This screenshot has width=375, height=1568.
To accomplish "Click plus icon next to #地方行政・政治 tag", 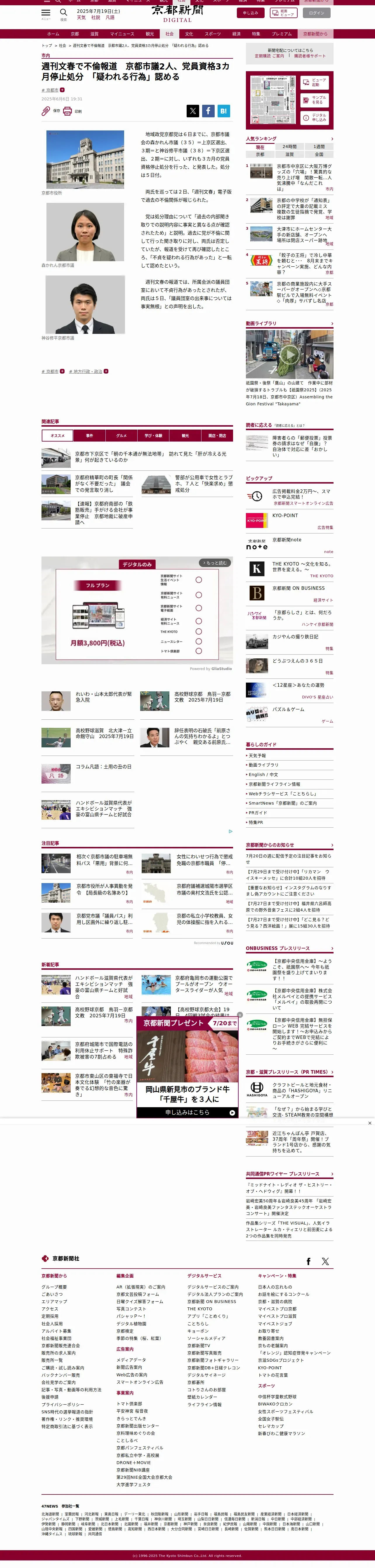I will 106,371.
